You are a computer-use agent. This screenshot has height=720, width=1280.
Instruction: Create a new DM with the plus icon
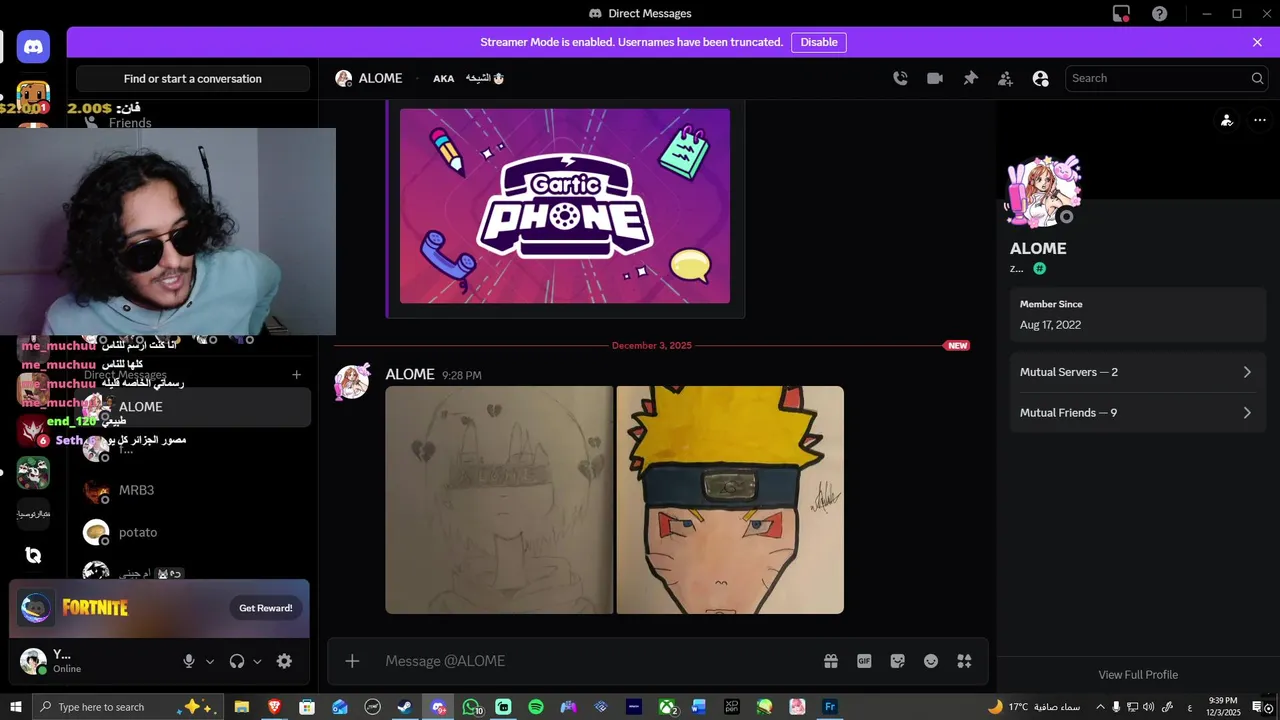296,375
